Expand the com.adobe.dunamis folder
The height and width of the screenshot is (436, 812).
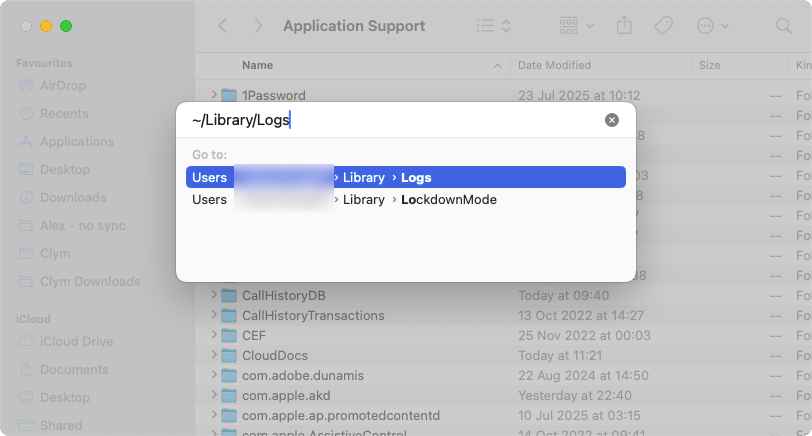tap(214, 375)
